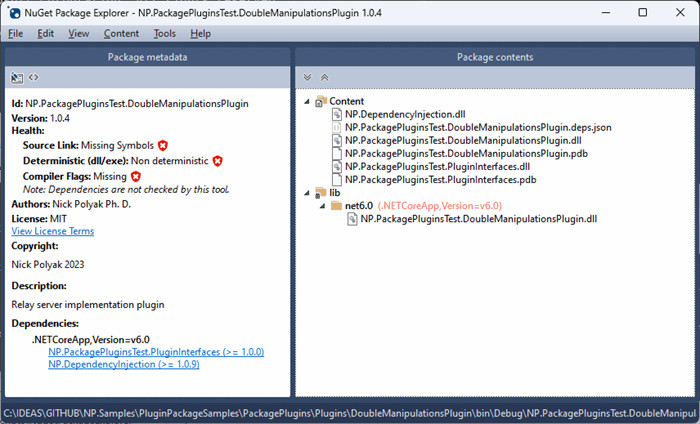Collapse the Content folder node
This screenshot has width=700, height=424.
(x=307, y=102)
